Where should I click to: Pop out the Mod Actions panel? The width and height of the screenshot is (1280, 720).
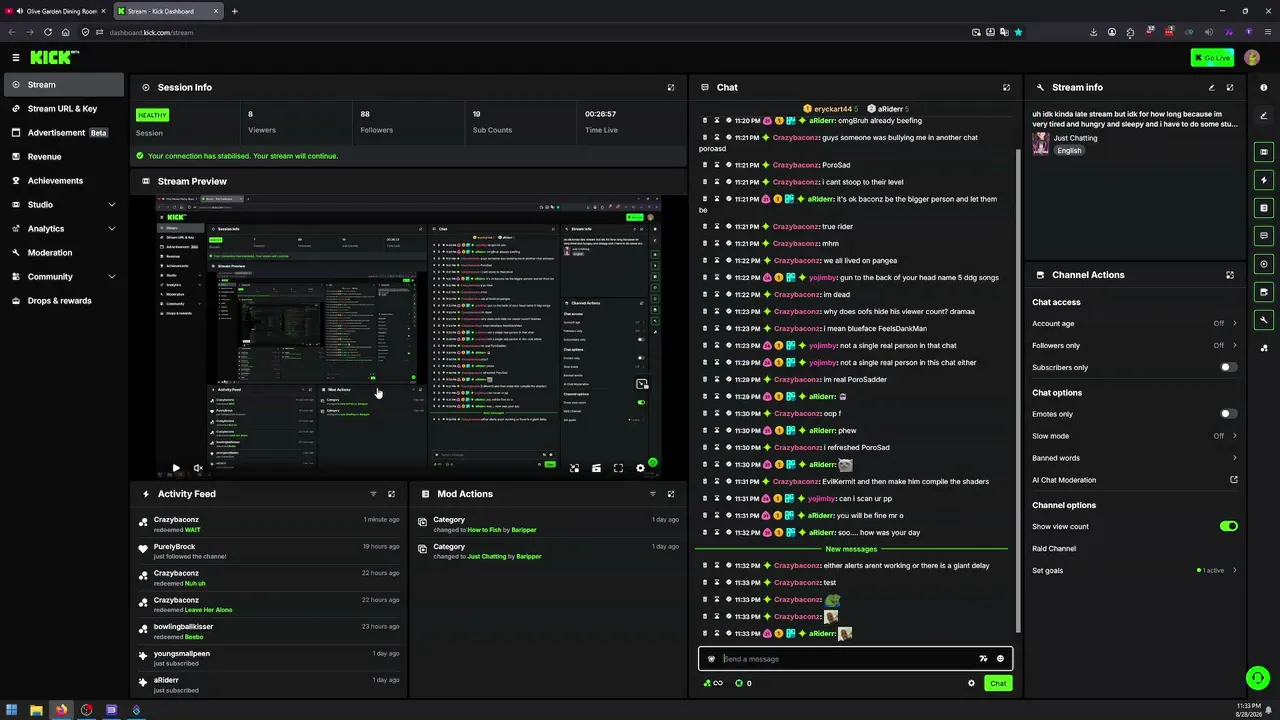[x=671, y=494]
